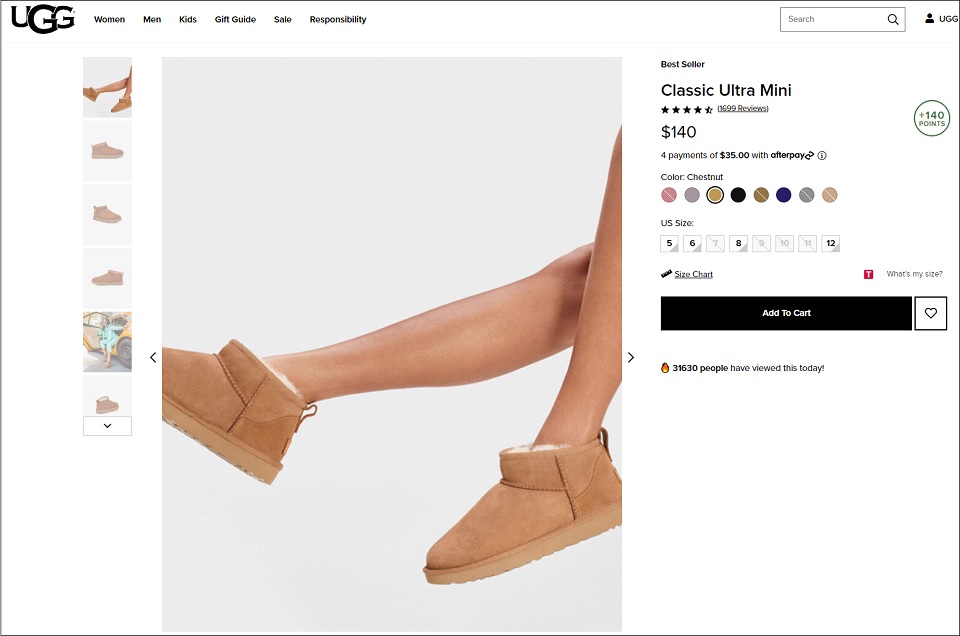The image size is (960, 636).
Task: Select US size 6
Action: pyautogui.click(x=692, y=244)
